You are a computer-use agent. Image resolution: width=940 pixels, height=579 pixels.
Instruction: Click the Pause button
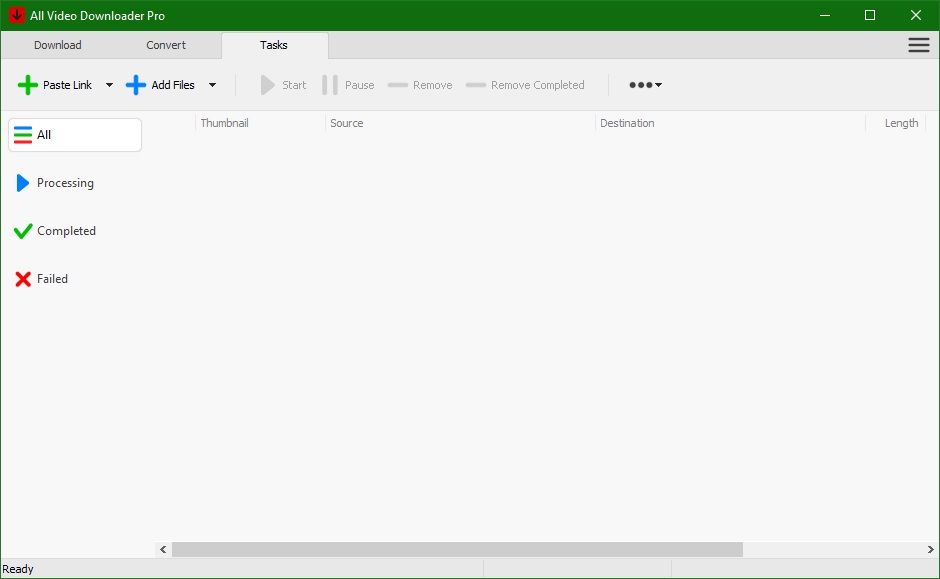click(x=349, y=85)
